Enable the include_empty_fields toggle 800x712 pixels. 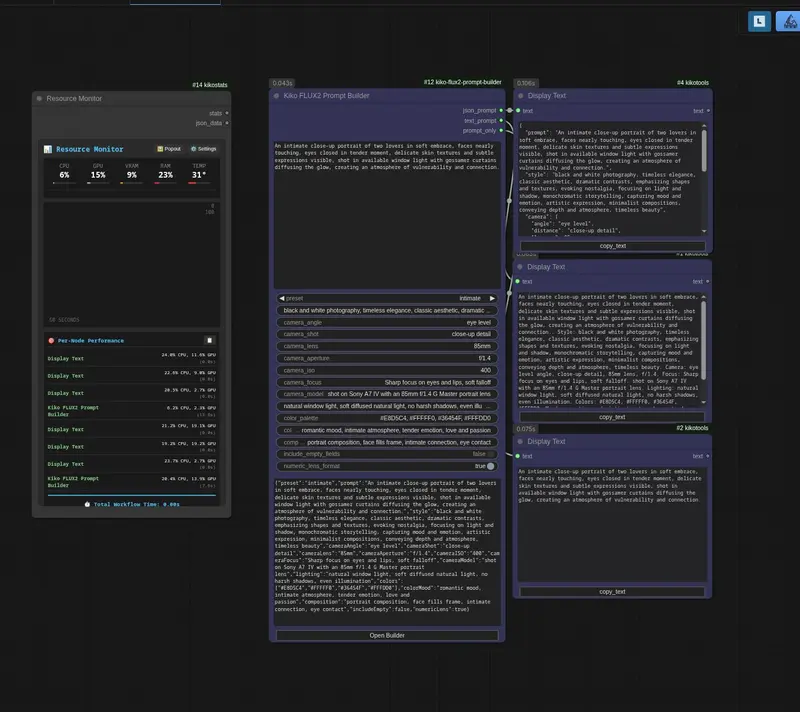pos(491,453)
